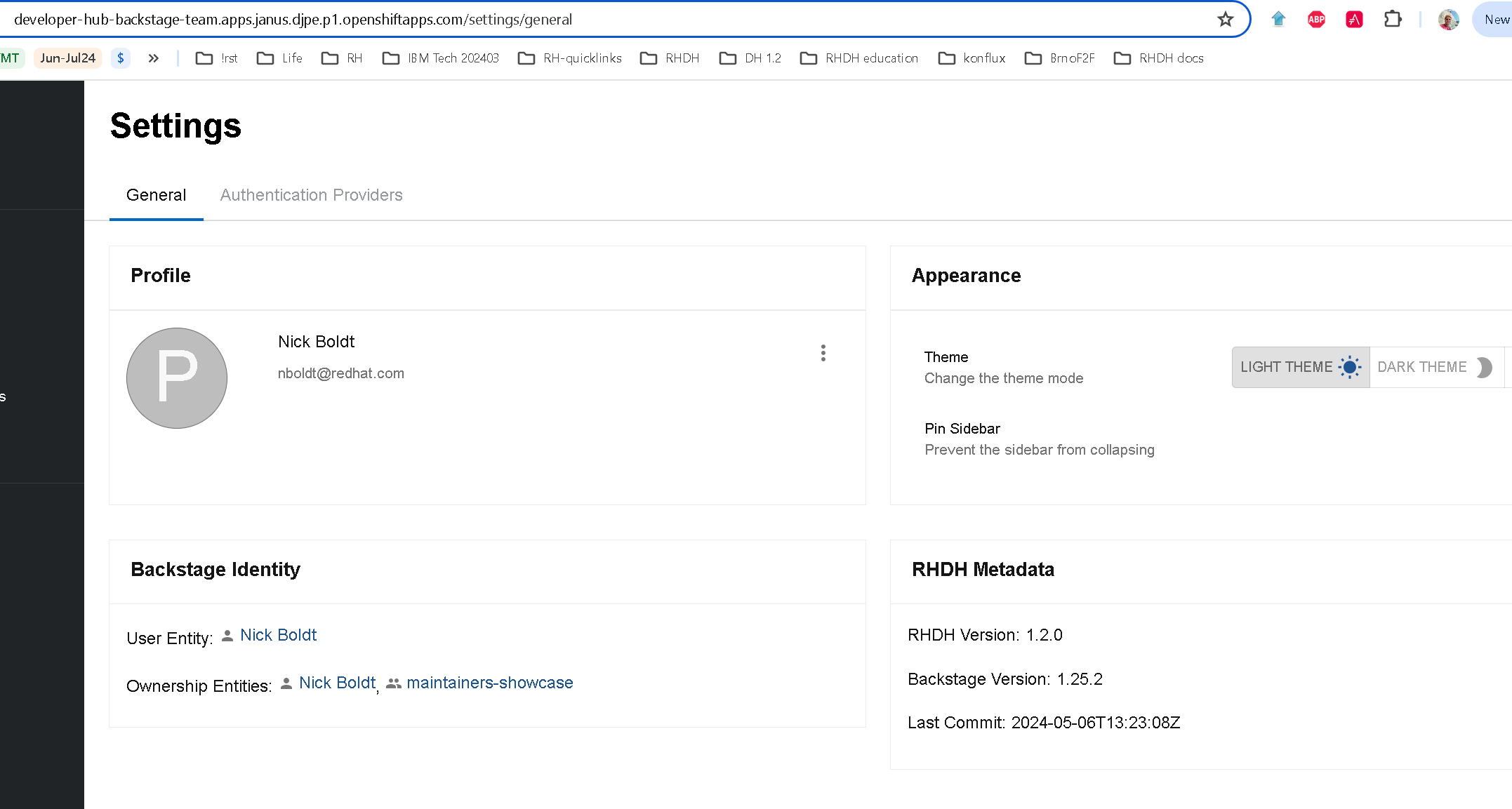Click the Chrome profile avatar

pyautogui.click(x=1448, y=20)
